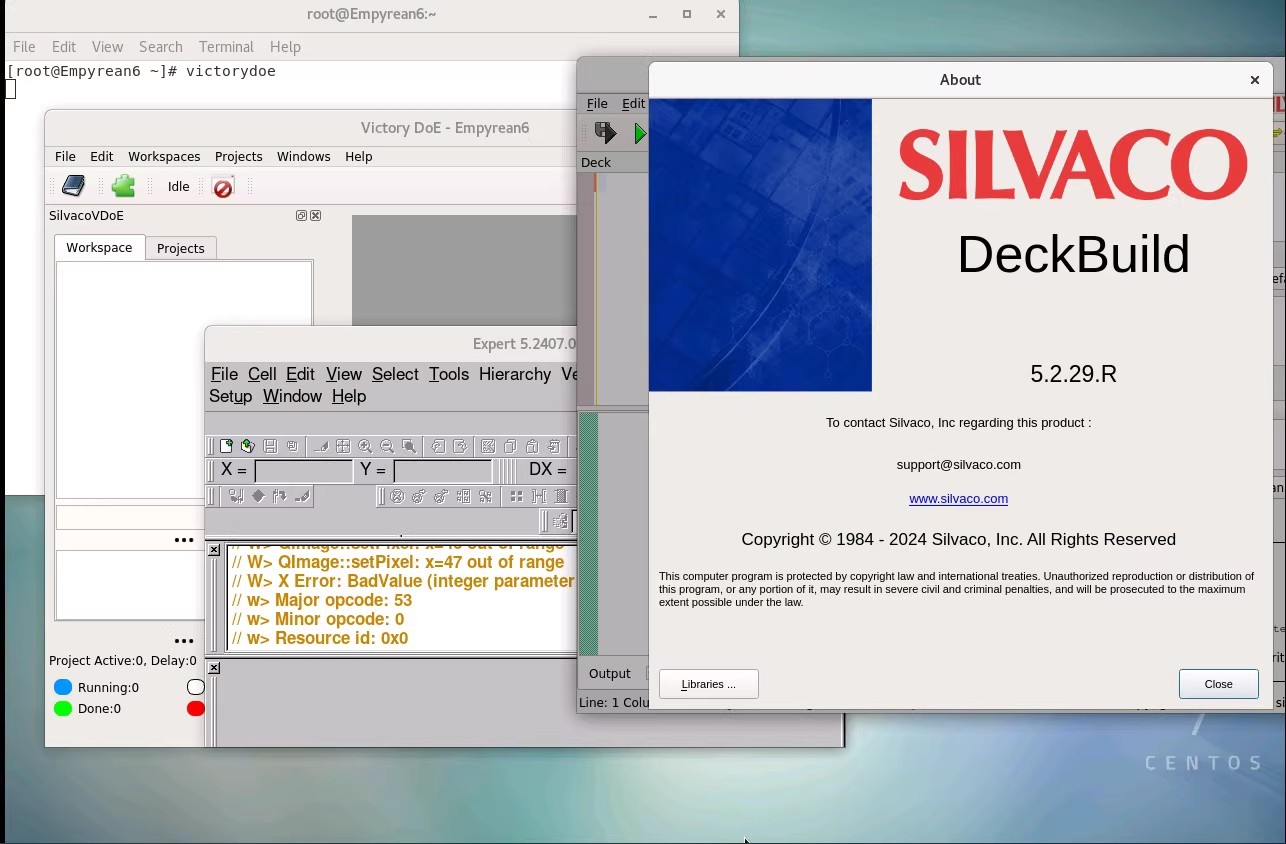The image size is (1286, 844).
Task: Close the About dialog with X
Action: tap(1254, 80)
